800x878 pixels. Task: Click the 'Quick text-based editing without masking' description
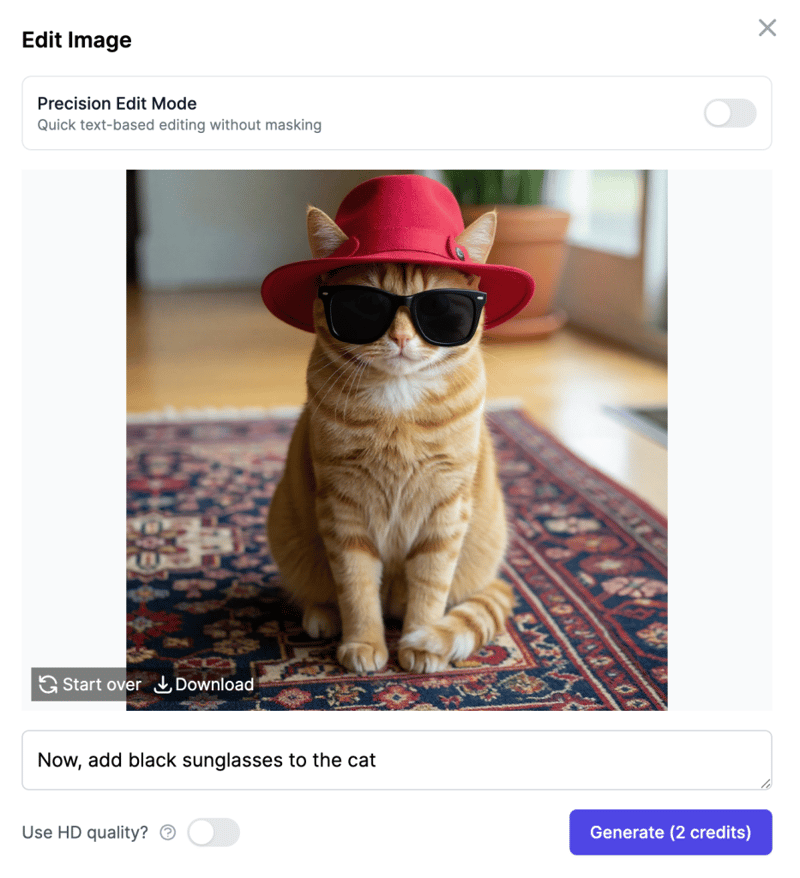(x=179, y=125)
